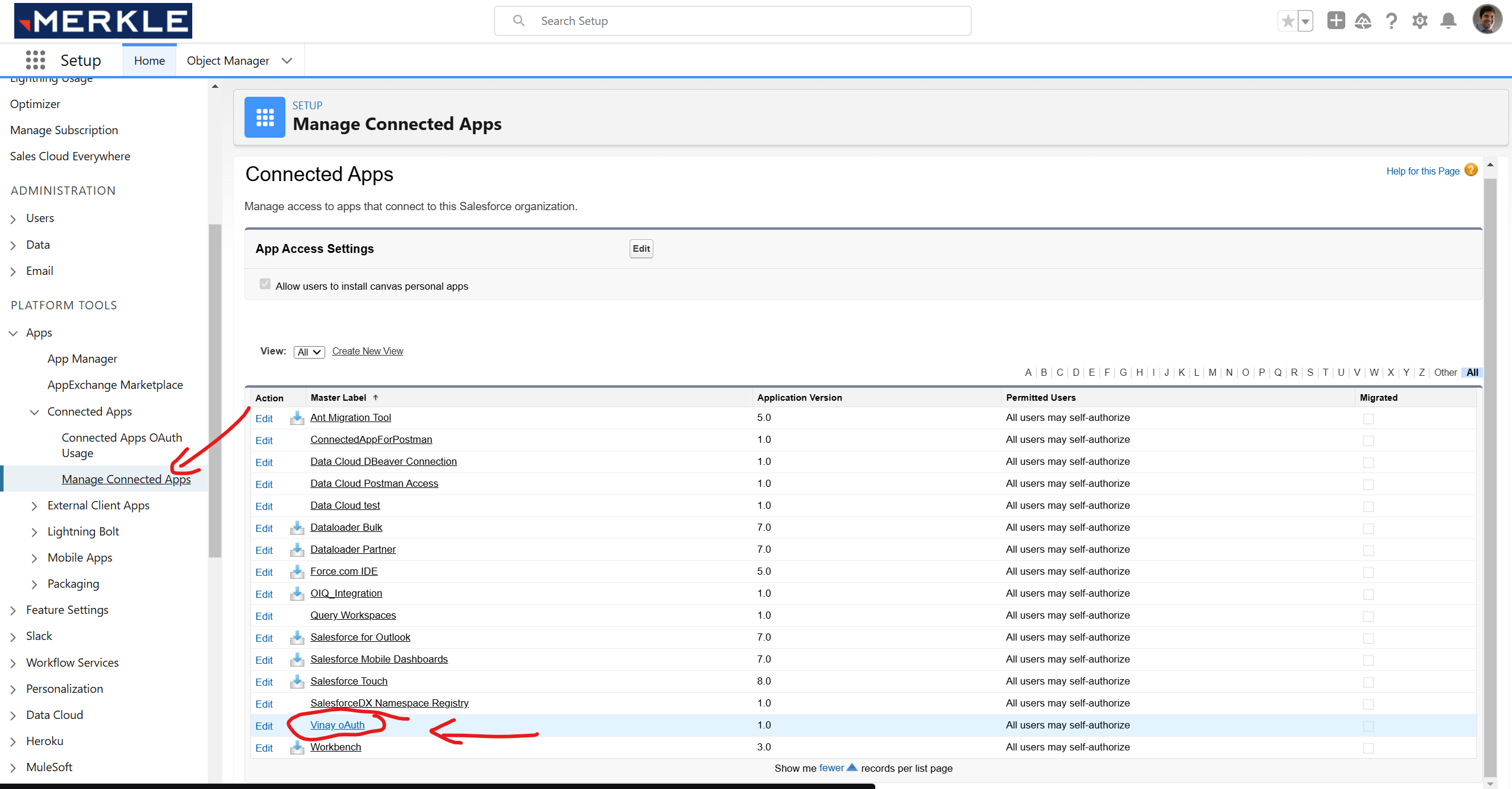Toggle Allow users to install canvas personal apps
The height and width of the screenshot is (789, 1512).
pyautogui.click(x=265, y=284)
